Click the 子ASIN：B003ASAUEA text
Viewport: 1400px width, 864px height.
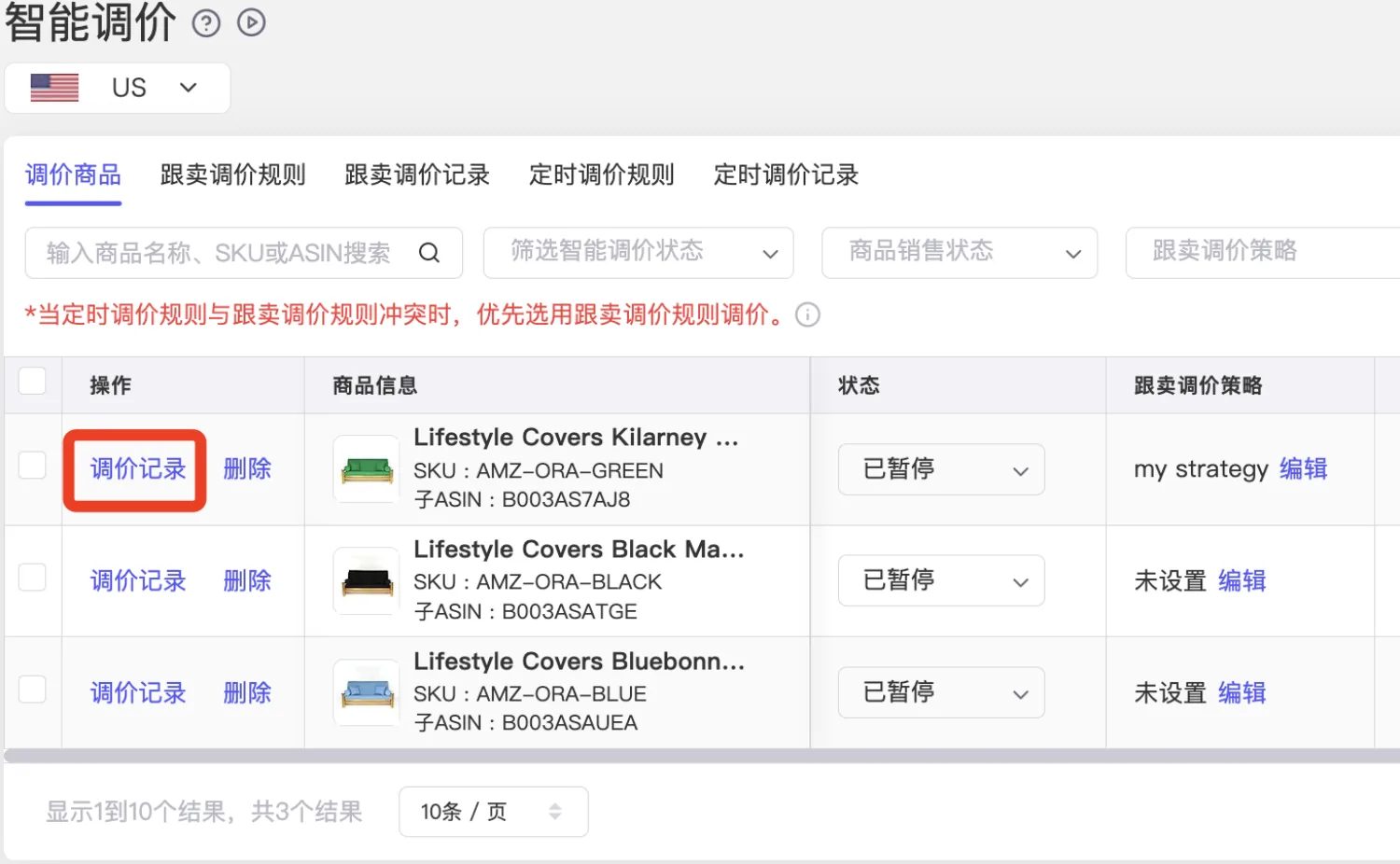click(x=525, y=723)
